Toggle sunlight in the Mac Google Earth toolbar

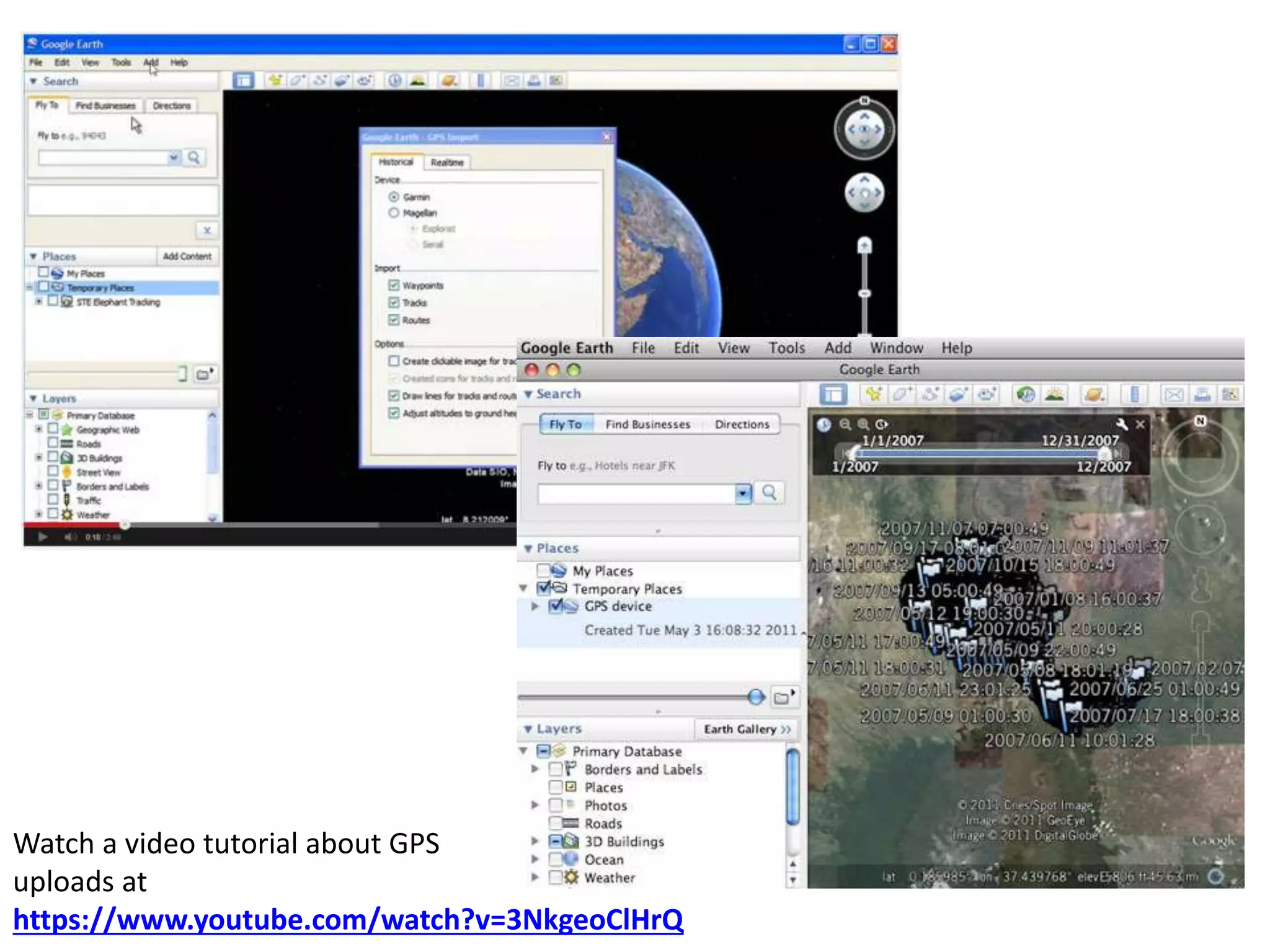(1054, 394)
